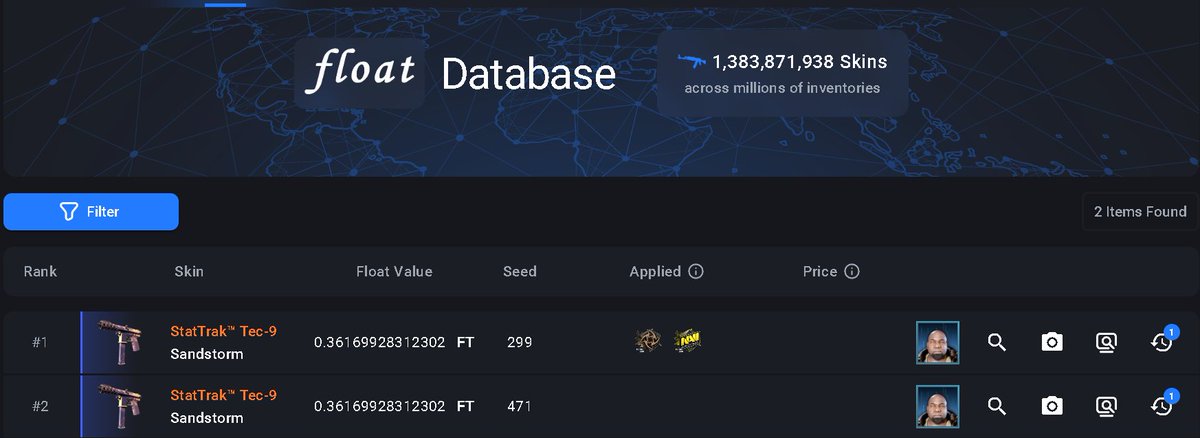Screen dimensions: 1200x438
Task: Click camera screenshot icon in rank #2 row
Action: point(1052,406)
